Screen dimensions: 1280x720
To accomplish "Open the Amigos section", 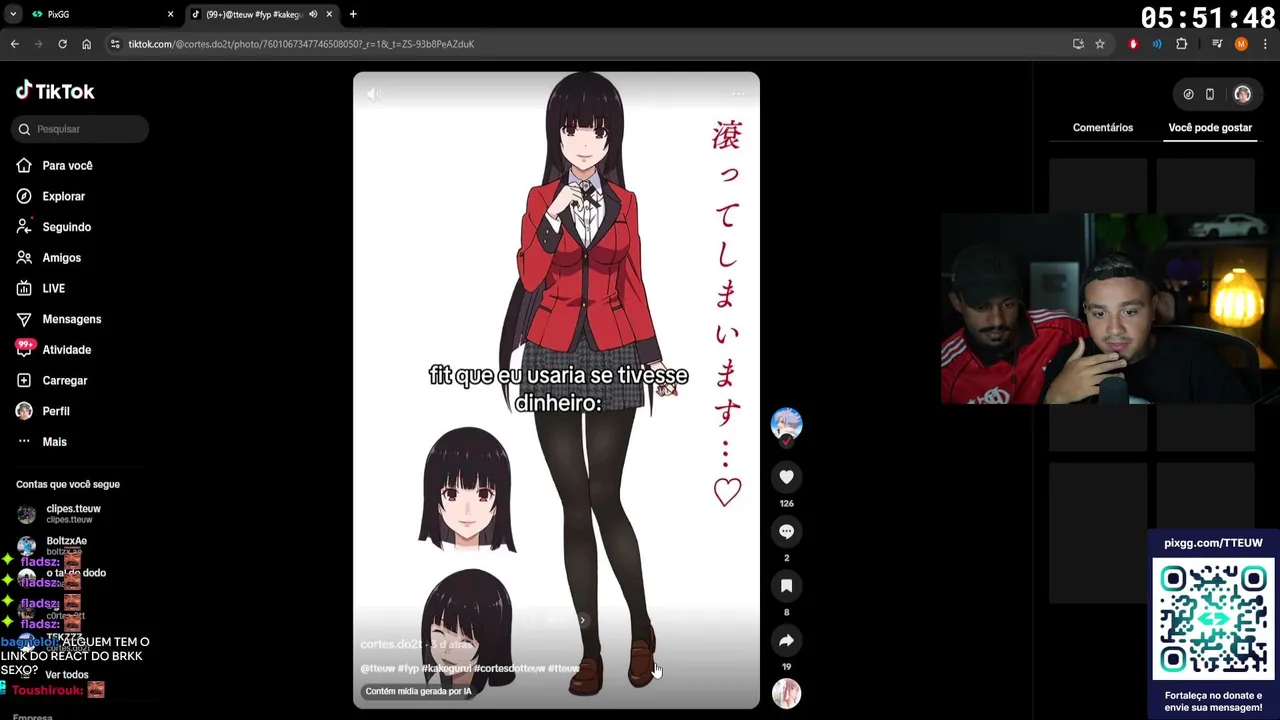I will click(x=61, y=258).
